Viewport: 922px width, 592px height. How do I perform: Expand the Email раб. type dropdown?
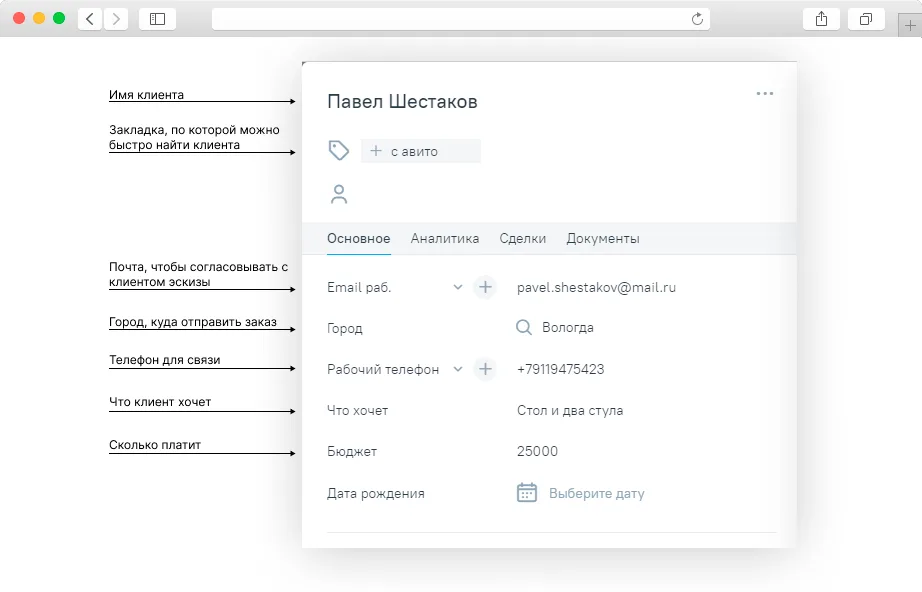click(x=457, y=287)
